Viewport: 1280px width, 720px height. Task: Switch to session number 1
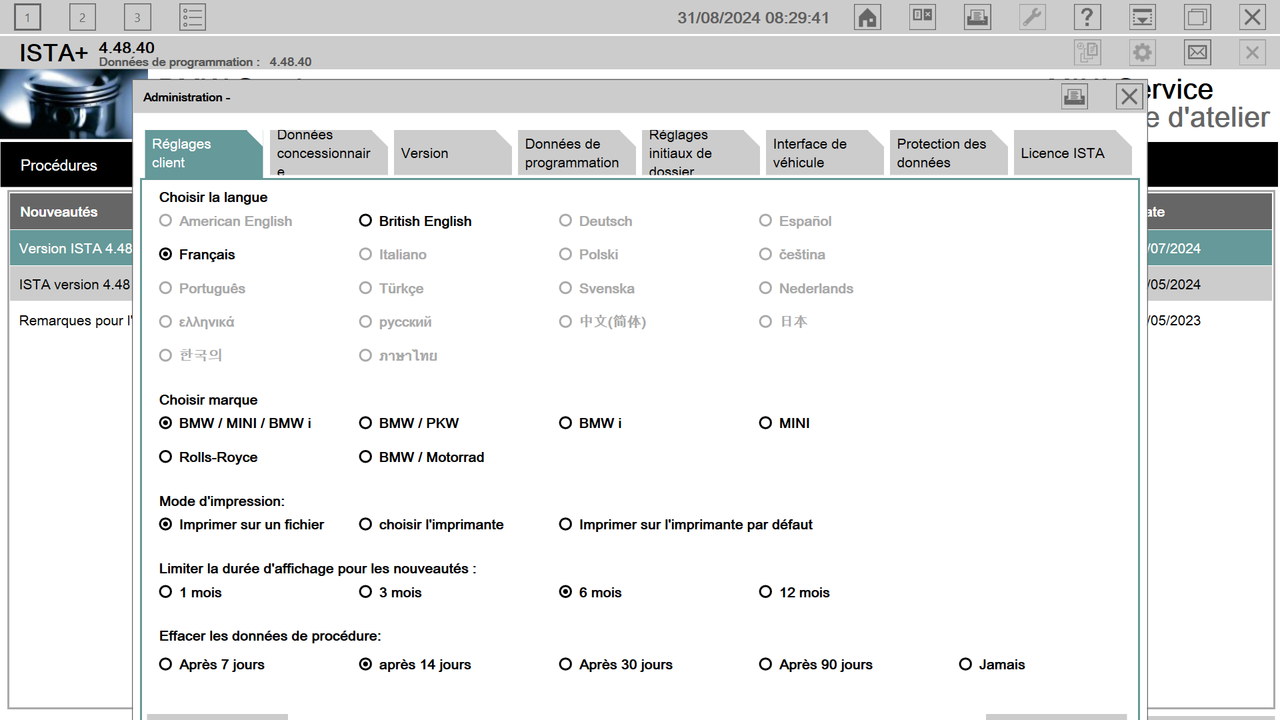coord(28,17)
